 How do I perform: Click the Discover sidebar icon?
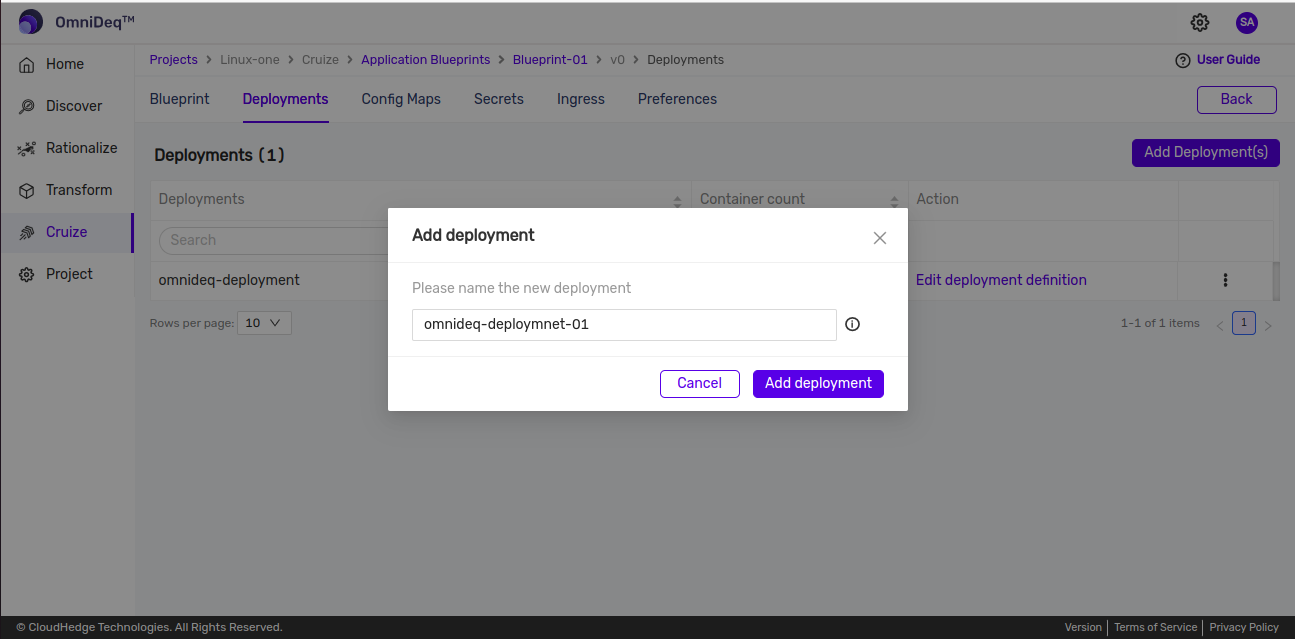click(27, 106)
